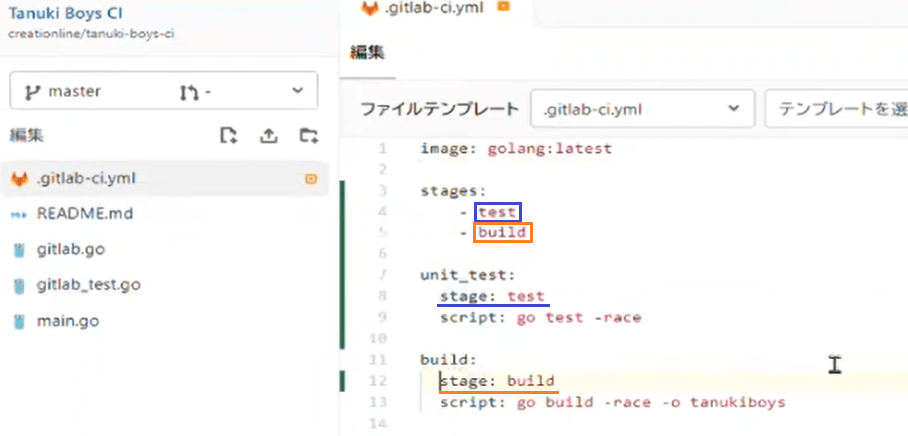Click the 'script: go test -race' line
Viewport: 908px width, 436px height.
(540, 318)
